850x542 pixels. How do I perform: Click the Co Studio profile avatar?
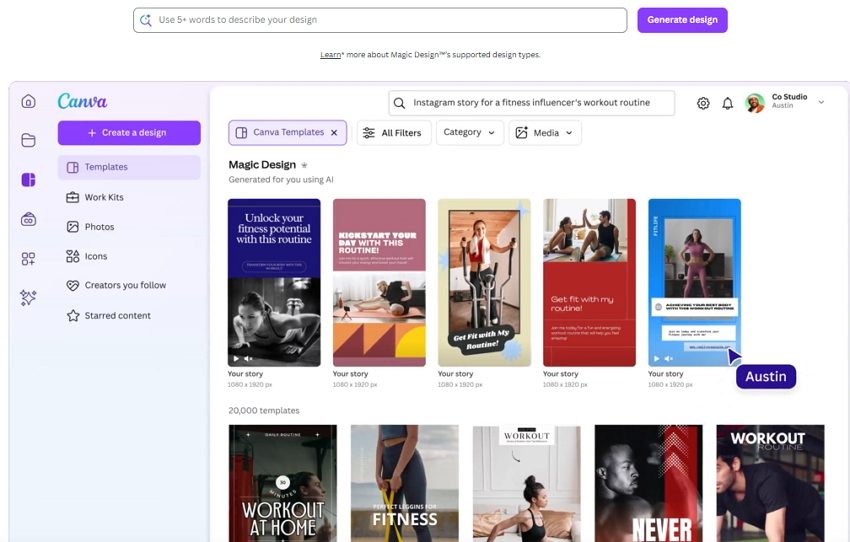755,102
